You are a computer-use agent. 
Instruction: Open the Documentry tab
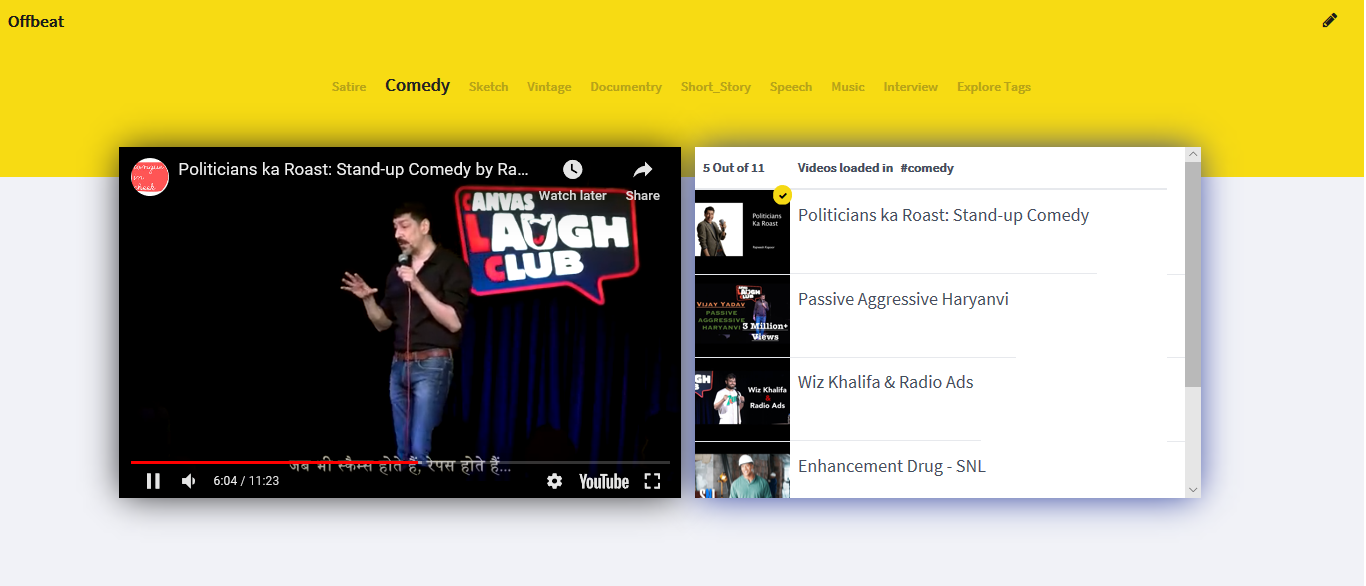(x=626, y=87)
